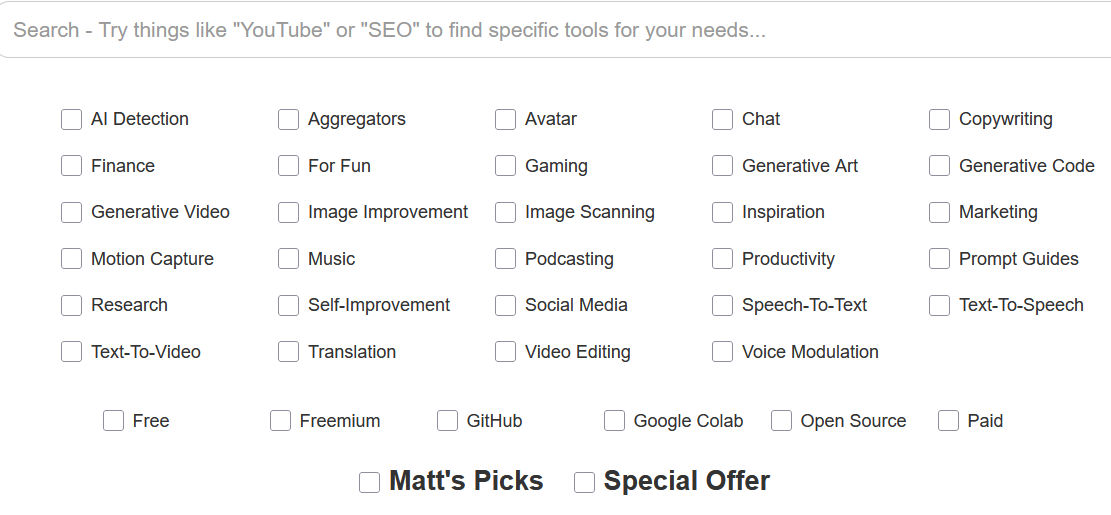Select the GitHub filter checkbox
Screen dimensions: 1111x515
click(x=447, y=421)
